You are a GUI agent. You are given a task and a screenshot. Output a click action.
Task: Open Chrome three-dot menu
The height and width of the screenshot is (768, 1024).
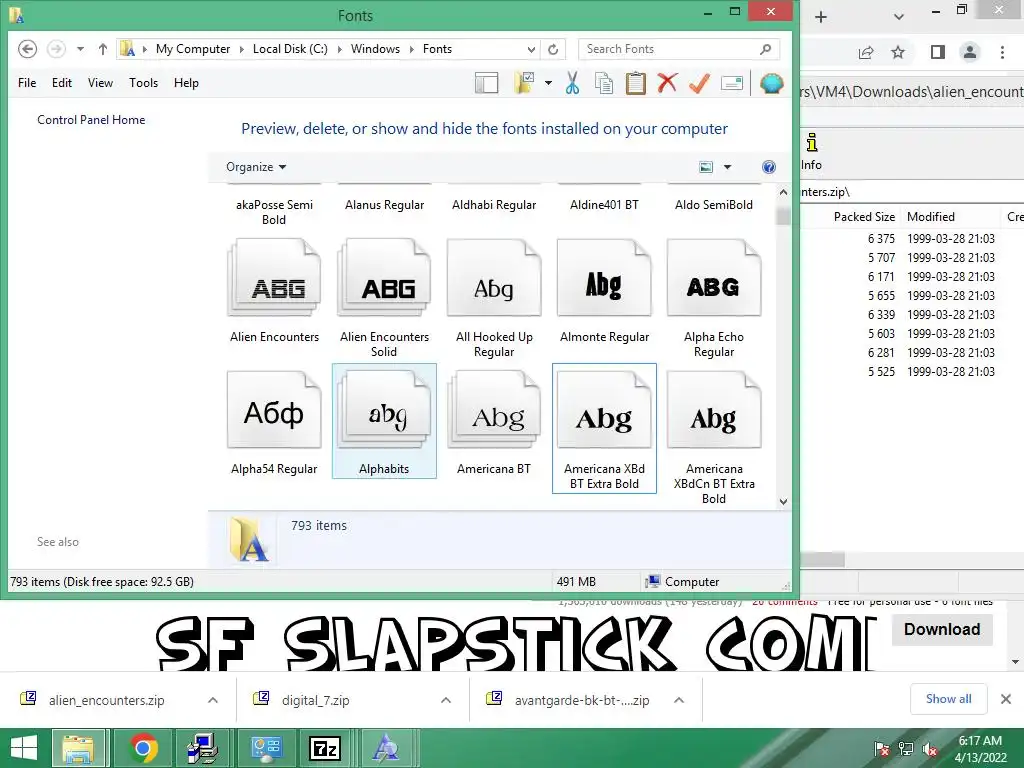pyautogui.click(x=1002, y=52)
